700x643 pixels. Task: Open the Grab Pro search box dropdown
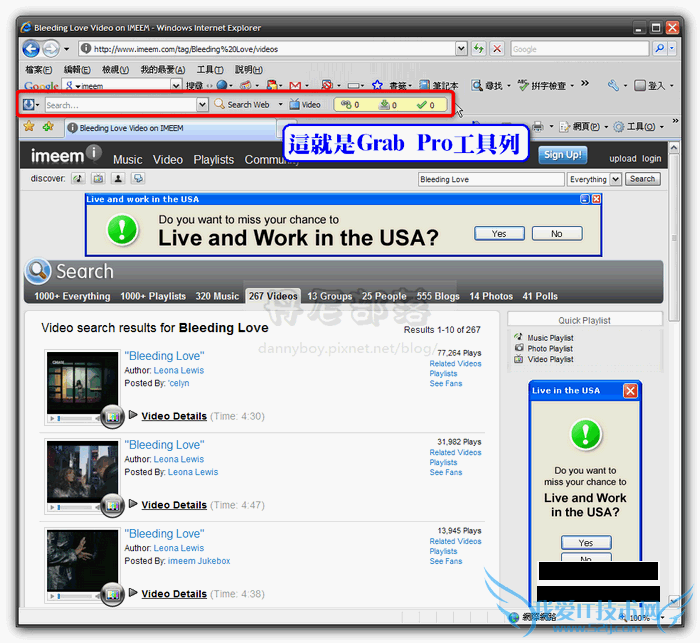pos(202,104)
